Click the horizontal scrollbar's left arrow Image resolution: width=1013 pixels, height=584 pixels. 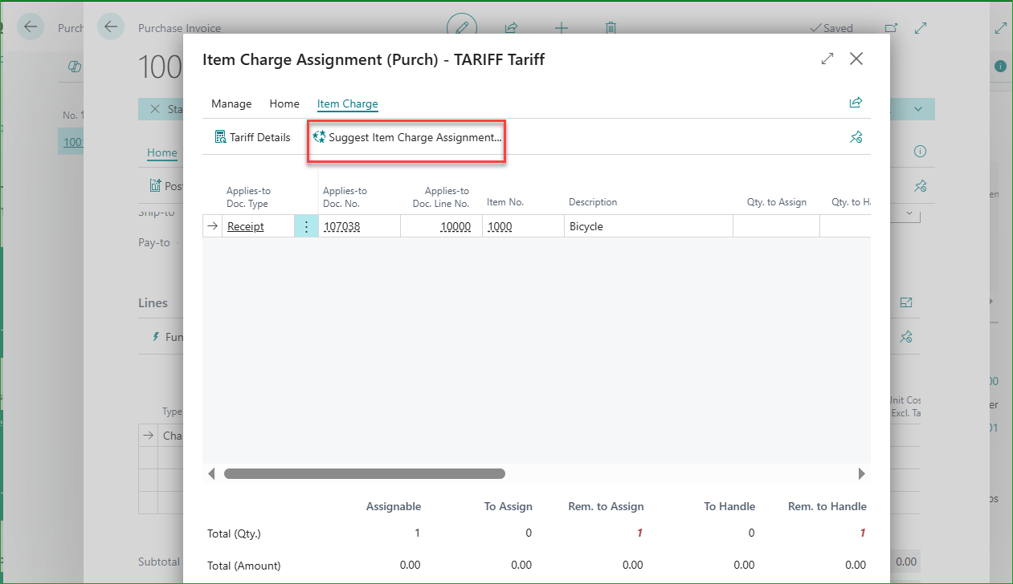211,474
